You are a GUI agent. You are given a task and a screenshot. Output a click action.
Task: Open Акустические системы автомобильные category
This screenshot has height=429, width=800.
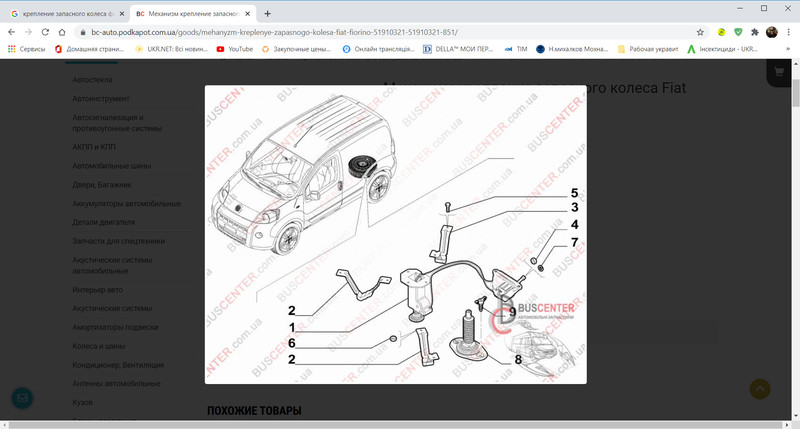pyautogui.click(x=112, y=265)
